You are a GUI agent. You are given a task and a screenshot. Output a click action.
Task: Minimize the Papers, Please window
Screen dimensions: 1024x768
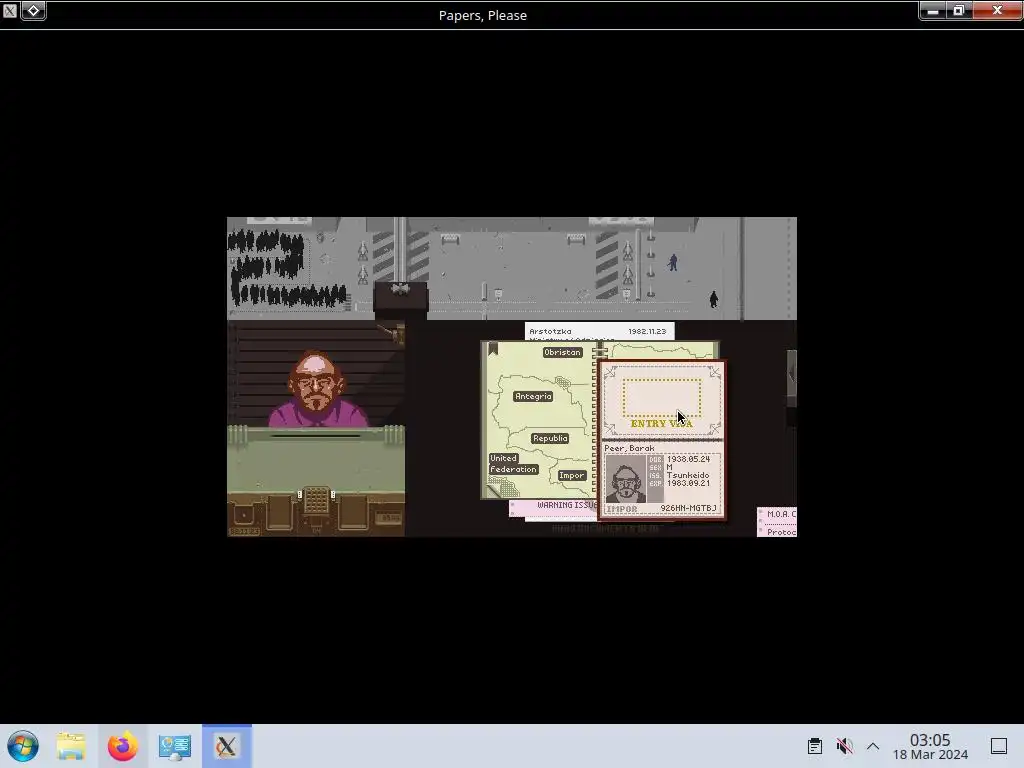[x=933, y=10]
